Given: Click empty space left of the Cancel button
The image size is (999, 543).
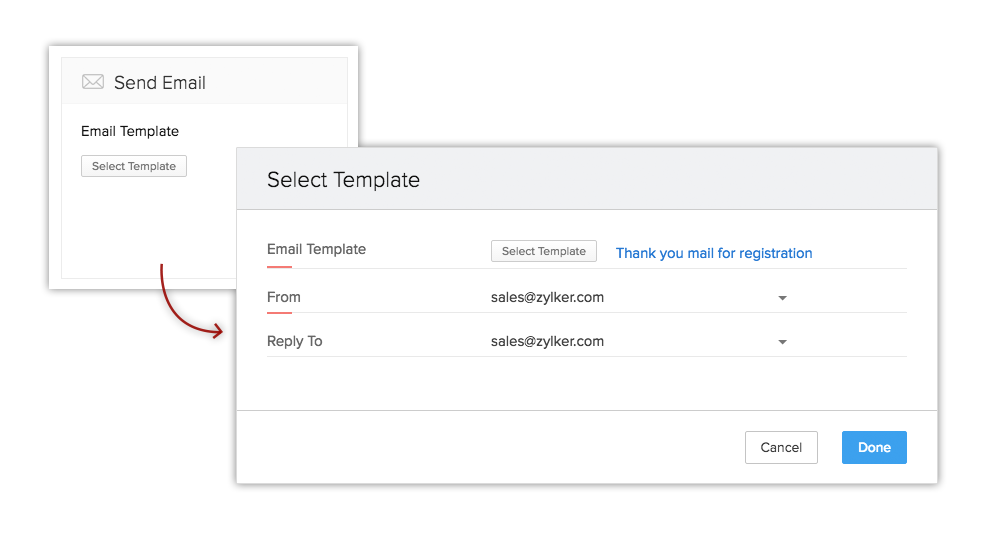Looking at the screenshot, I should [x=500, y=447].
